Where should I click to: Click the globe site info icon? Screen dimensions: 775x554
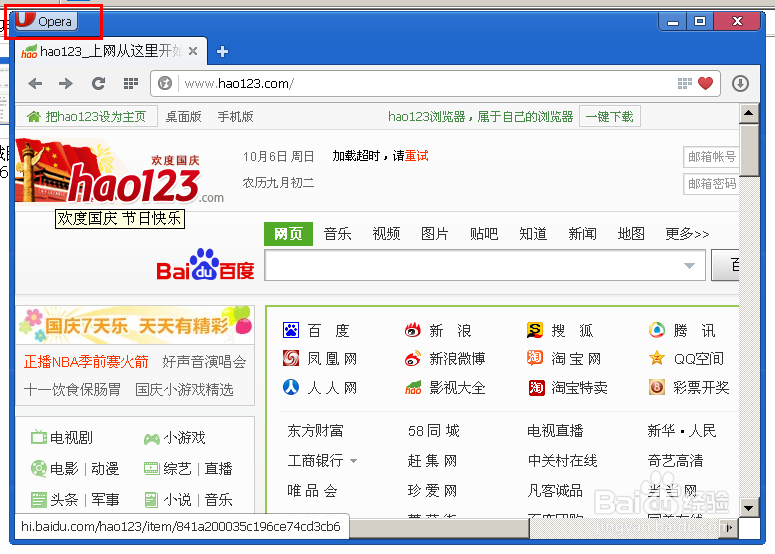click(165, 84)
